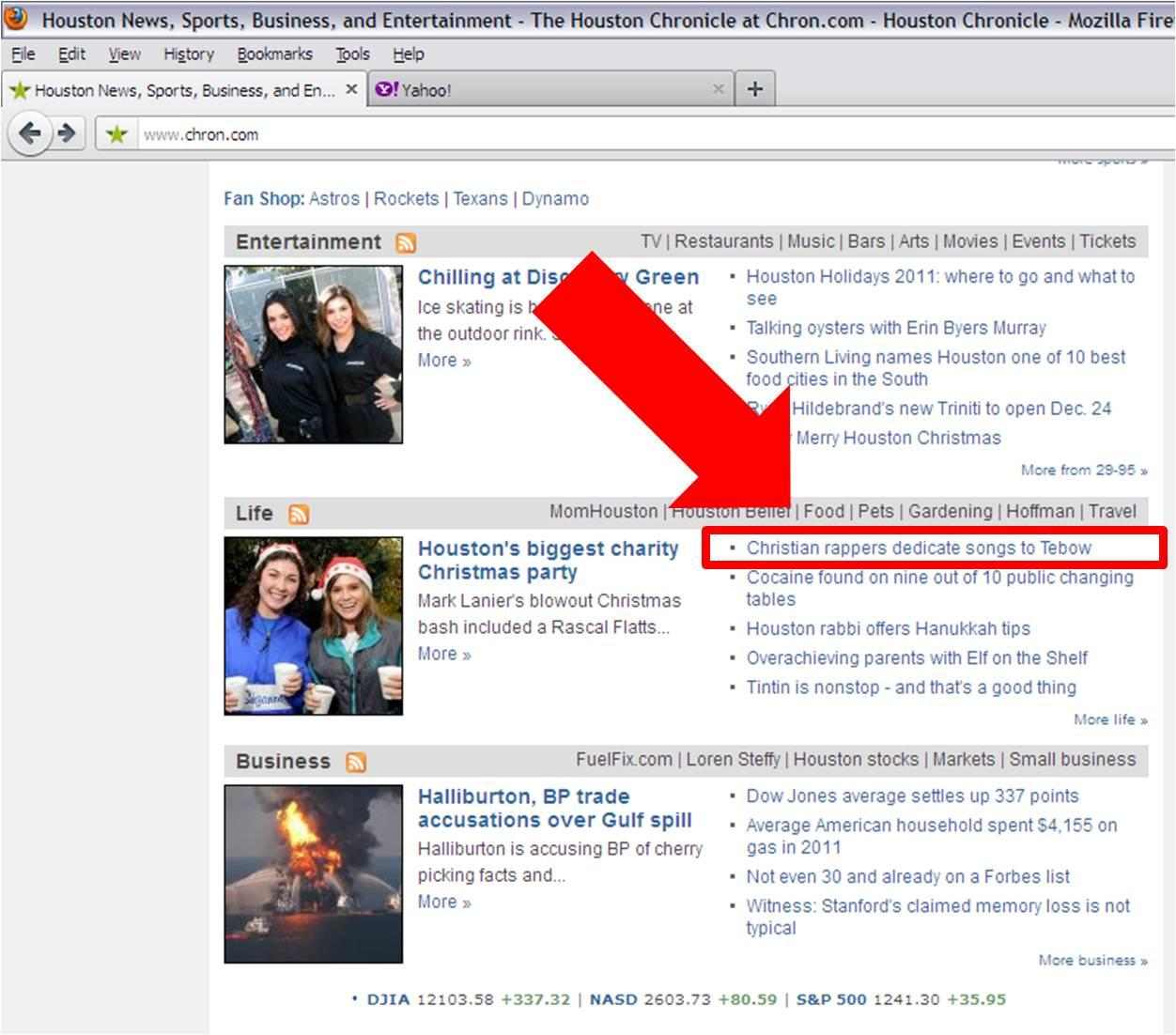Click the browser Back arrow button

(x=30, y=133)
